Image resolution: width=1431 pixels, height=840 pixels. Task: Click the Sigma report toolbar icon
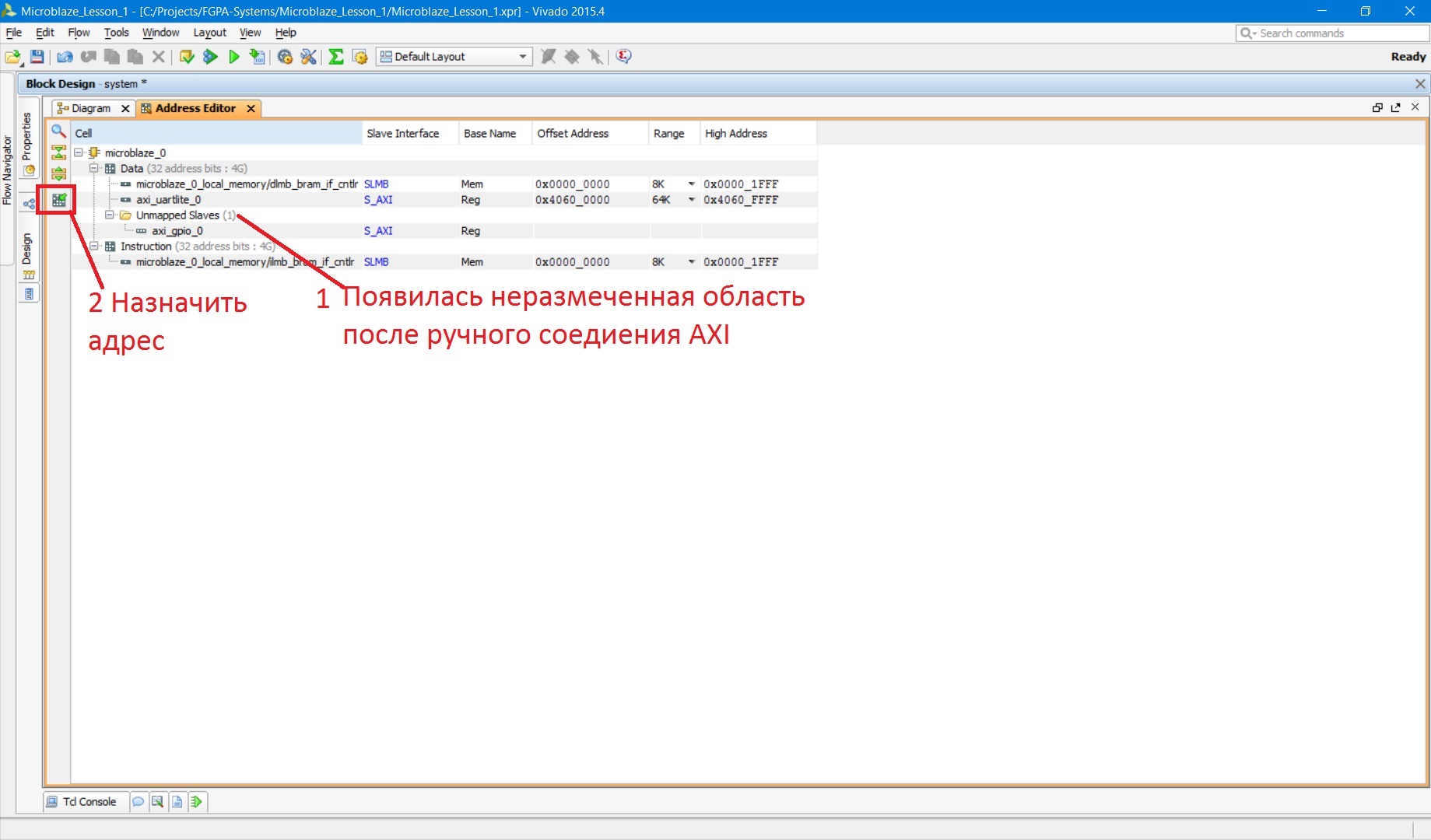coord(336,57)
